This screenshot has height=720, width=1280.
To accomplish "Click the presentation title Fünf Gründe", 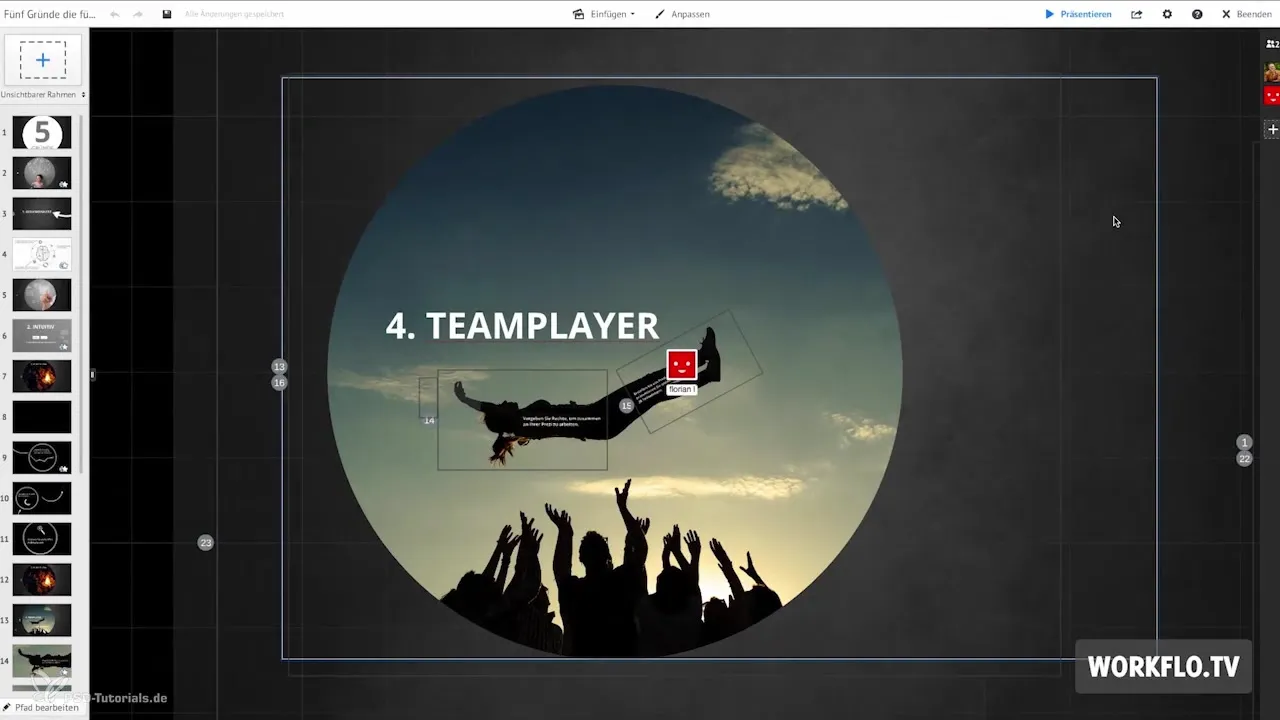I will (x=50, y=15).
